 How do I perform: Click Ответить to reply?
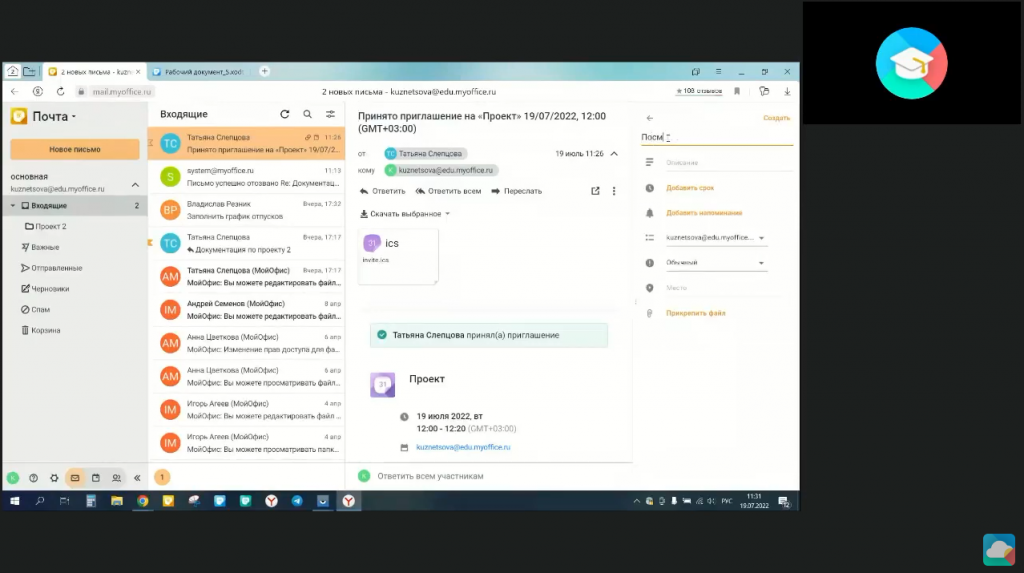click(383, 191)
